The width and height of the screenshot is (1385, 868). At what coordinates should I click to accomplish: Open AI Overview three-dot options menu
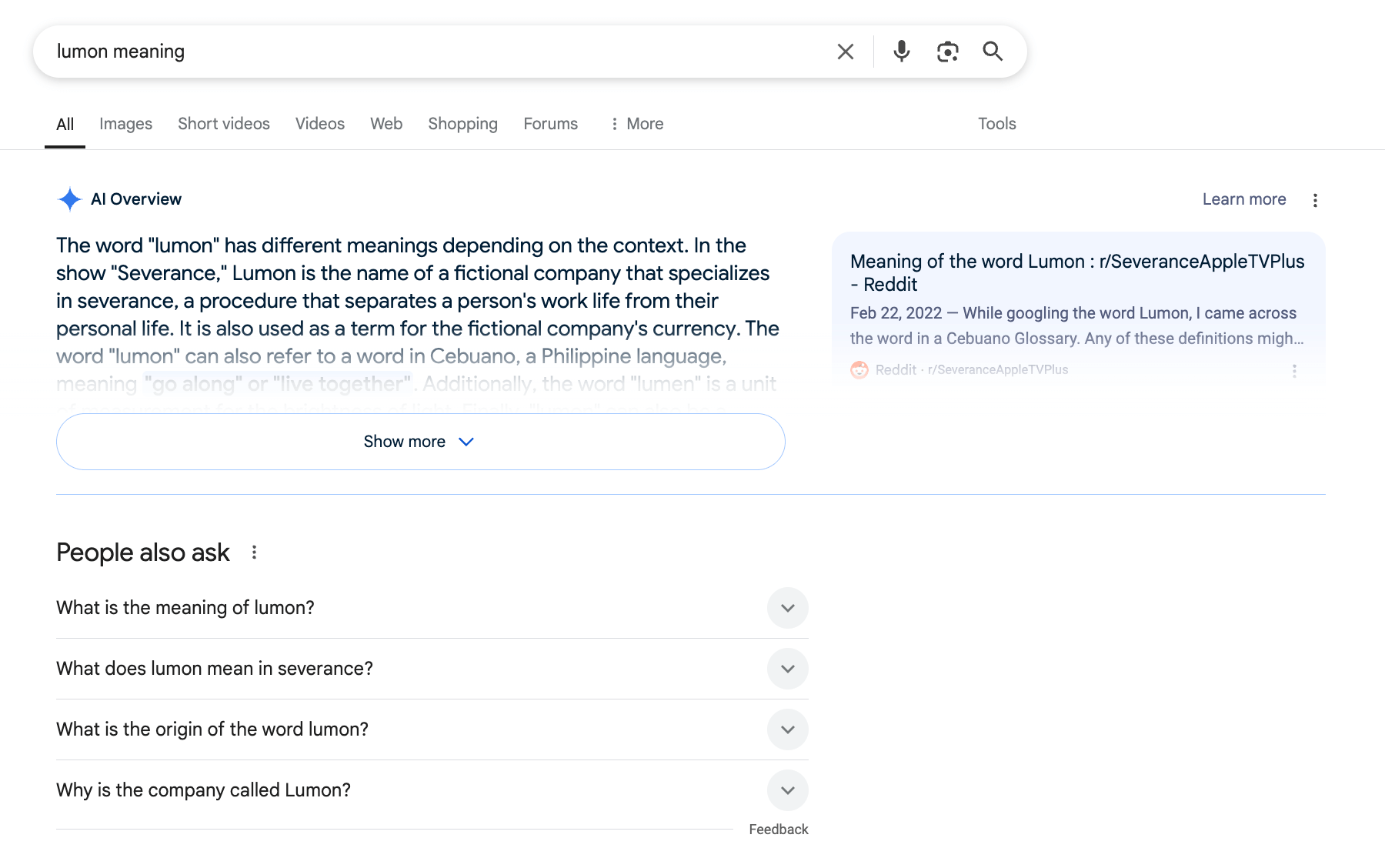1315,200
